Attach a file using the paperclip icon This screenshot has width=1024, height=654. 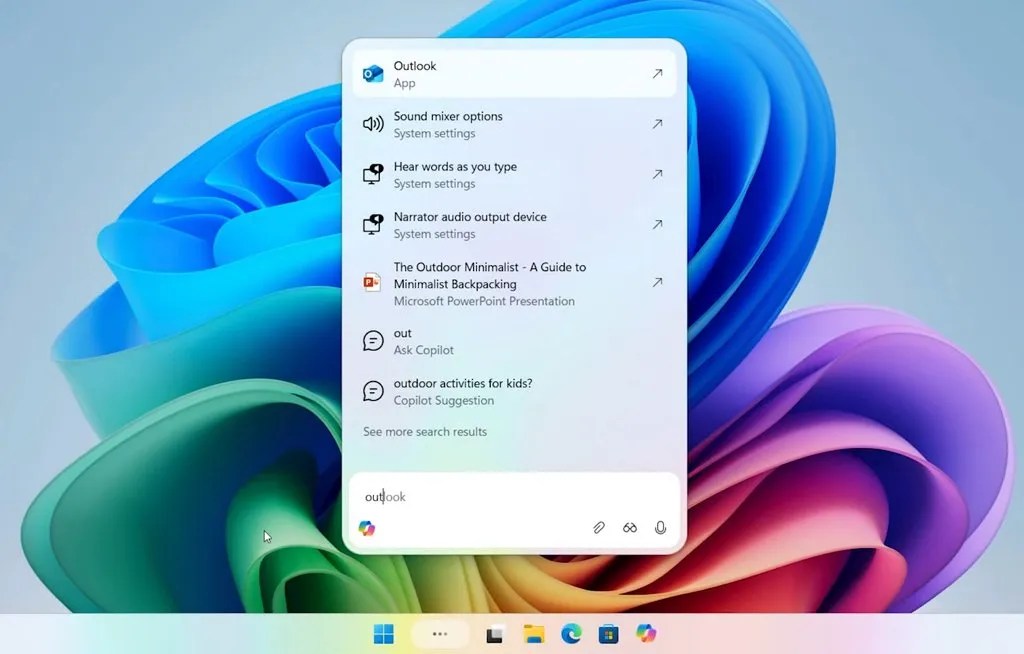click(599, 527)
